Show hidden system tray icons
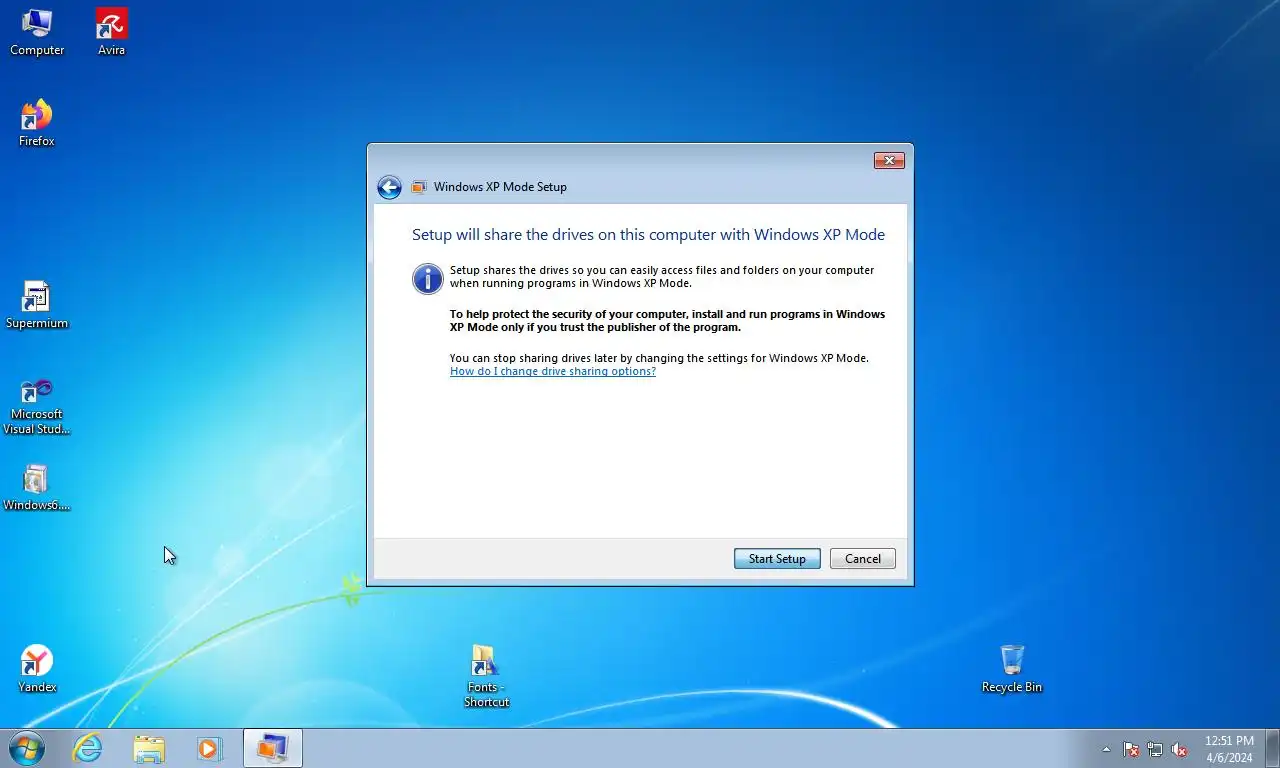Screen dimensions: 1280x768 pyautogui.click(x=1106, y=749)
